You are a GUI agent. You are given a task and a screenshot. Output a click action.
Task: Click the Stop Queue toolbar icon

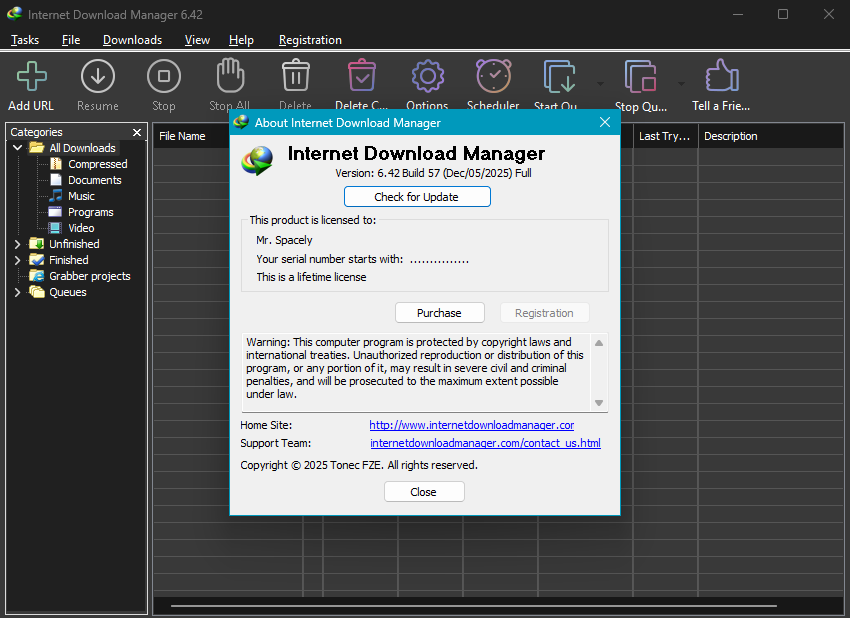(x=640, y=77)
